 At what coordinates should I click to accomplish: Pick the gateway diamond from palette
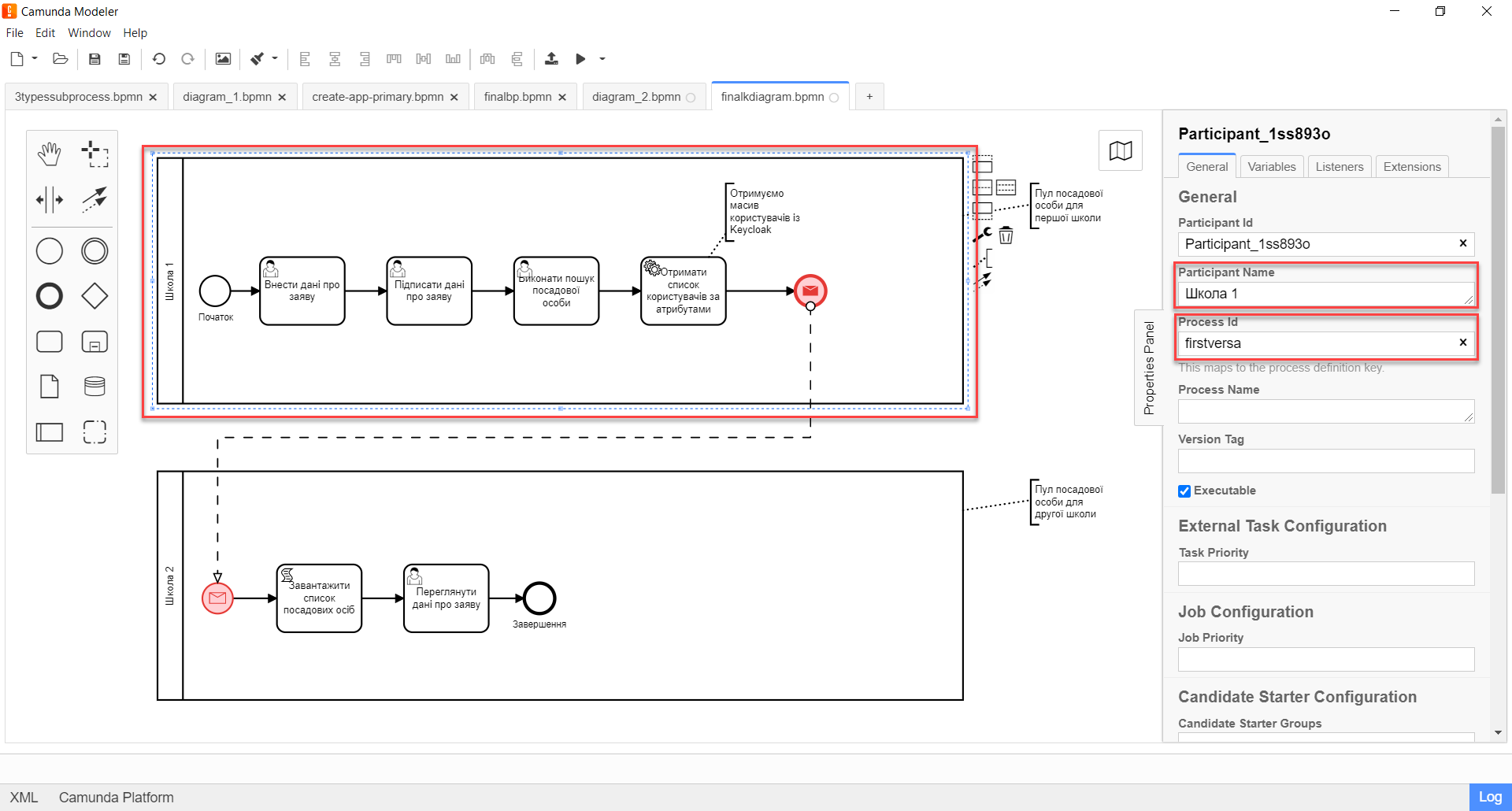94,296
